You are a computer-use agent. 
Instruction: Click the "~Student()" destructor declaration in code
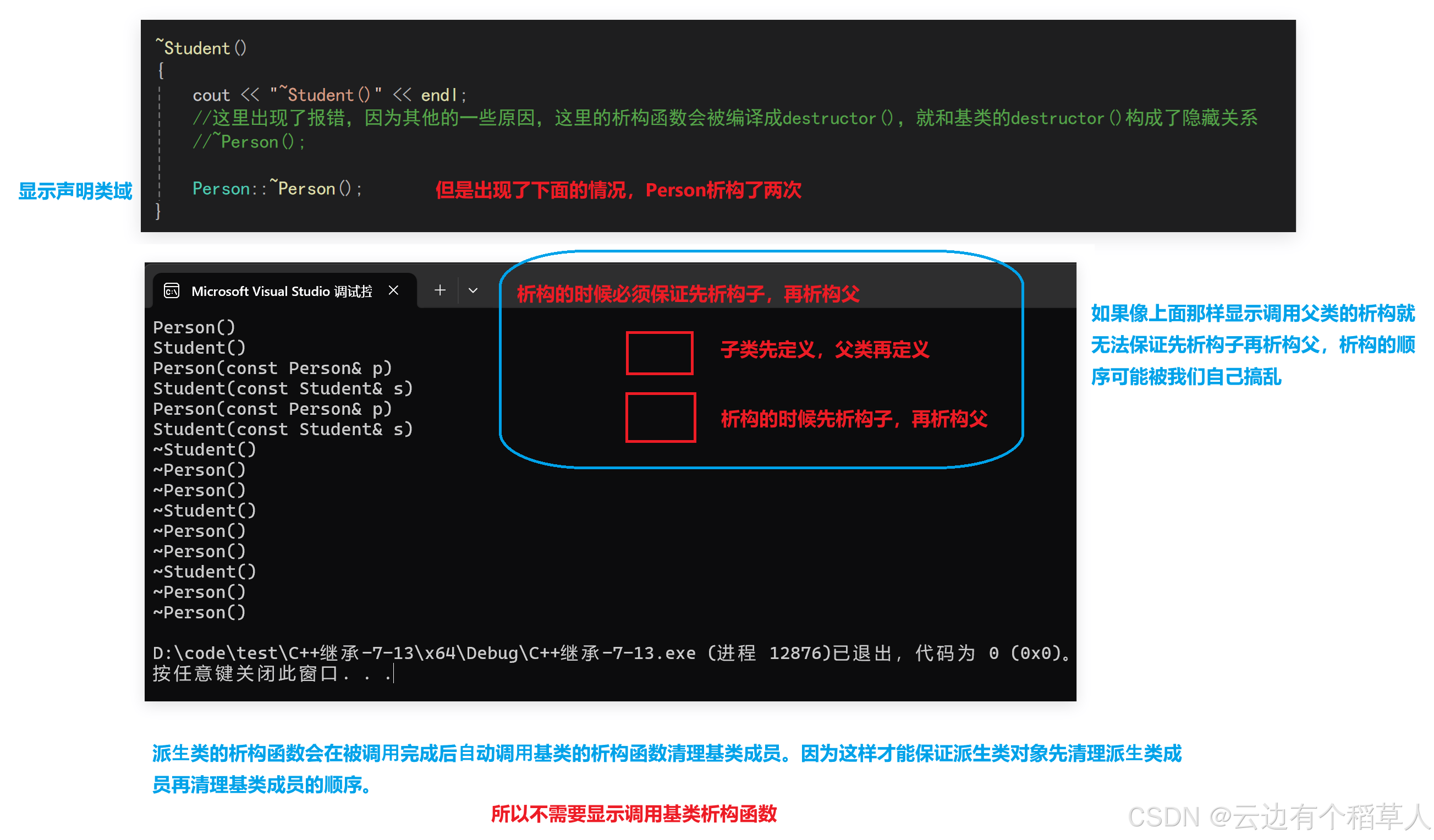[x=201, y=47]
